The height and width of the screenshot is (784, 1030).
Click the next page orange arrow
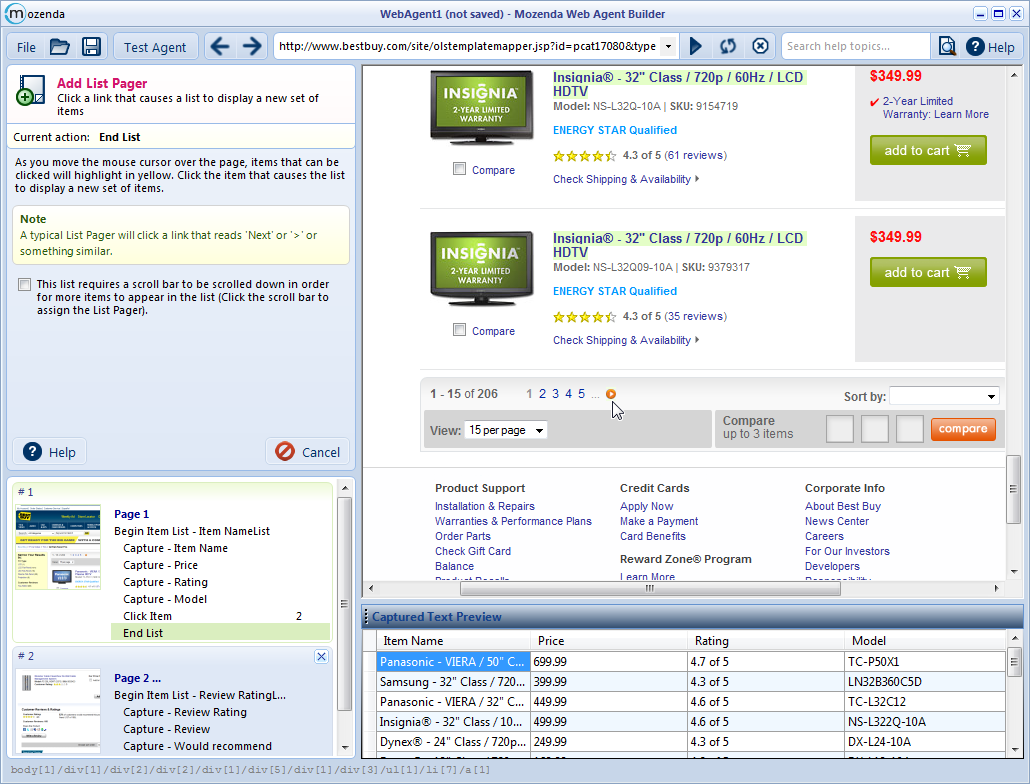pos(611,394)
